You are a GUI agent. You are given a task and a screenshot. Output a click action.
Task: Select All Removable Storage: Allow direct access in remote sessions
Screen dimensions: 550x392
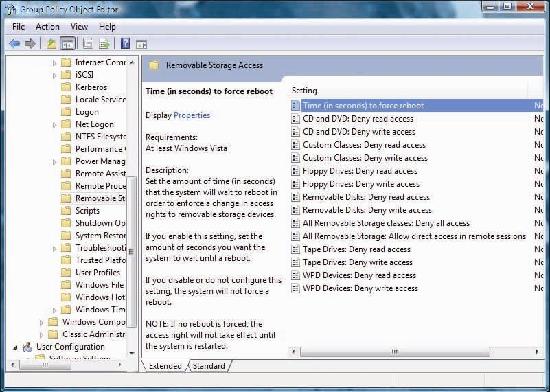(x=414, y=236)
